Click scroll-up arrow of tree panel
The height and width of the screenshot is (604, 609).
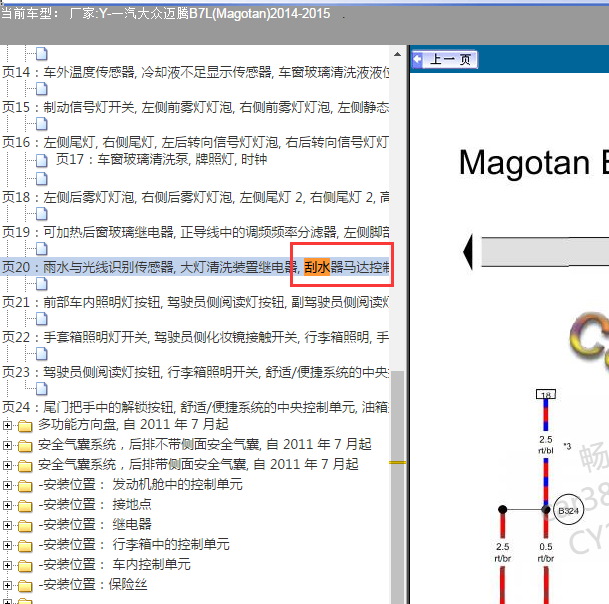(x=397, y=54)
